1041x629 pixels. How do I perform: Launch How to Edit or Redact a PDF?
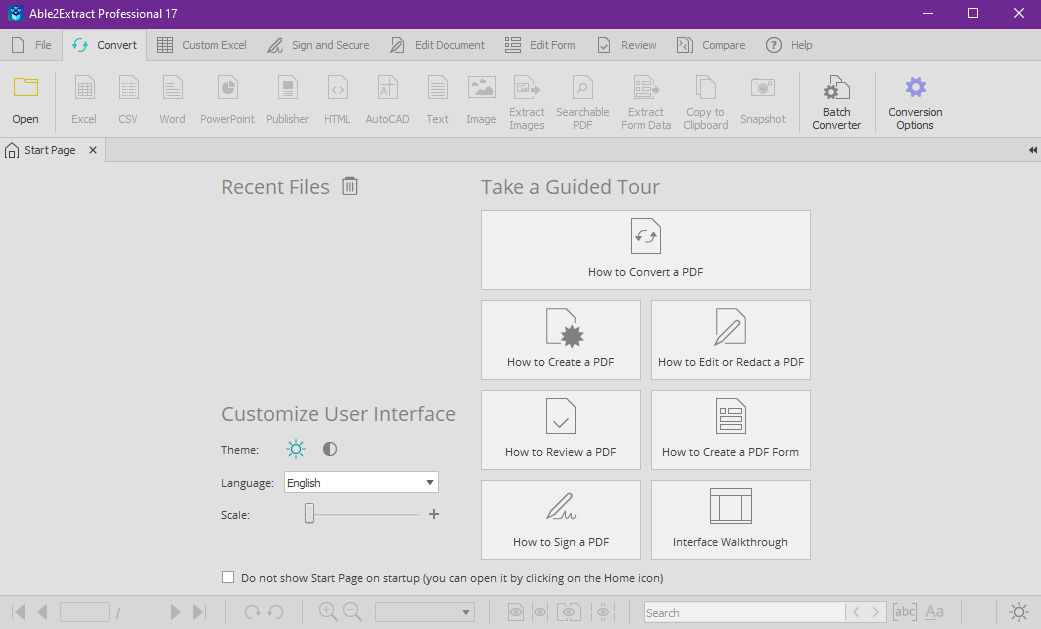[730, 340]
